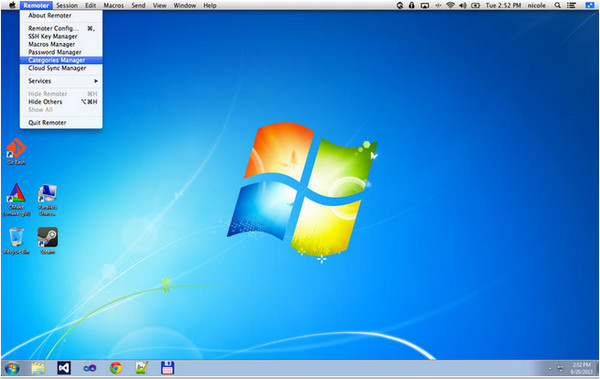Open Notification Center list icon
This screenshot has height=379, width=600.
[571, 5]
